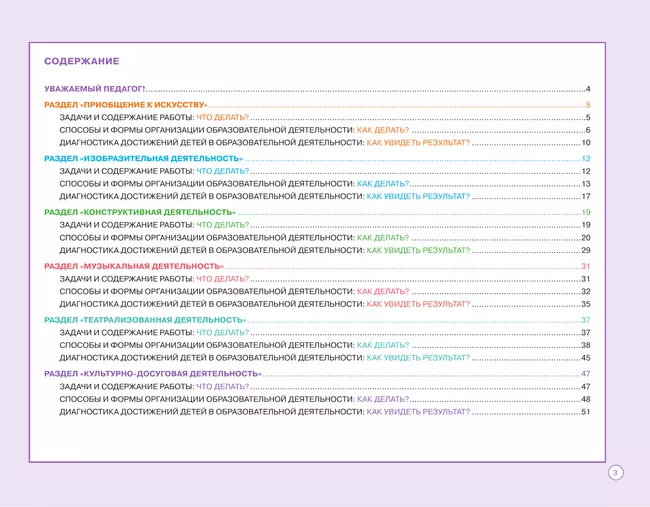Click the circled page number 3
650x507 pixels.
pyautogui.click(x=616, y=472)
